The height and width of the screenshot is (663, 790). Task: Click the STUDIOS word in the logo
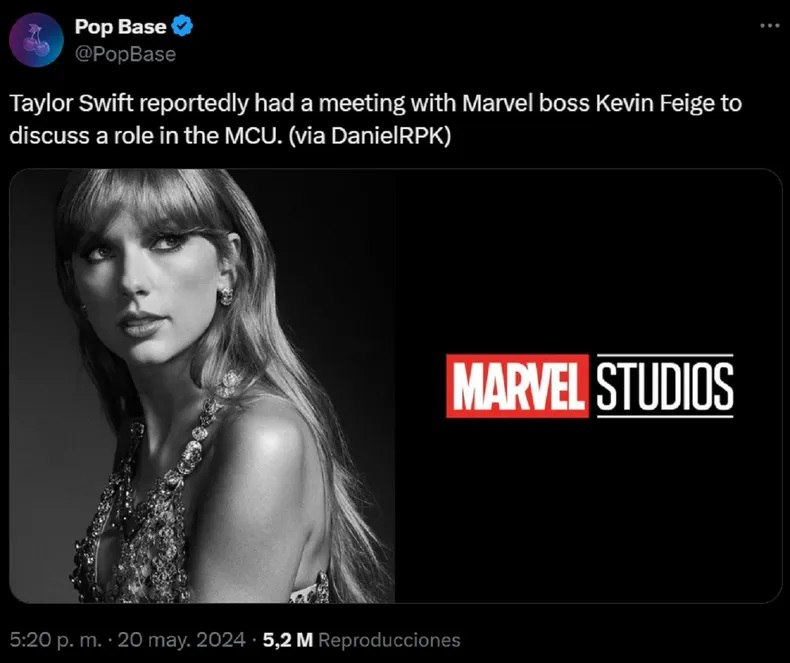tap(664, 386)
